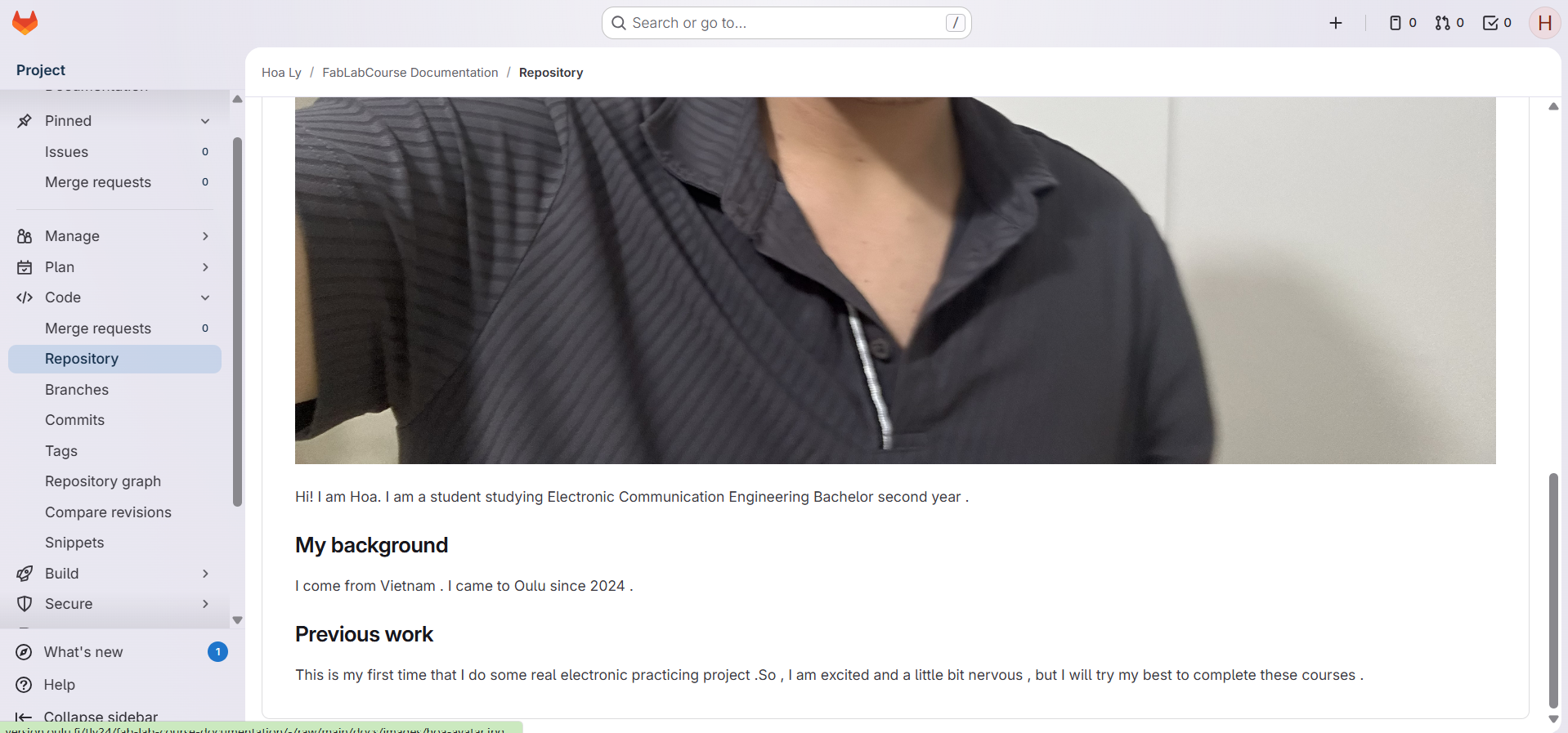Screen dimensions: 1568x733
Task: Expand the Manage menu
Action: 114,236
